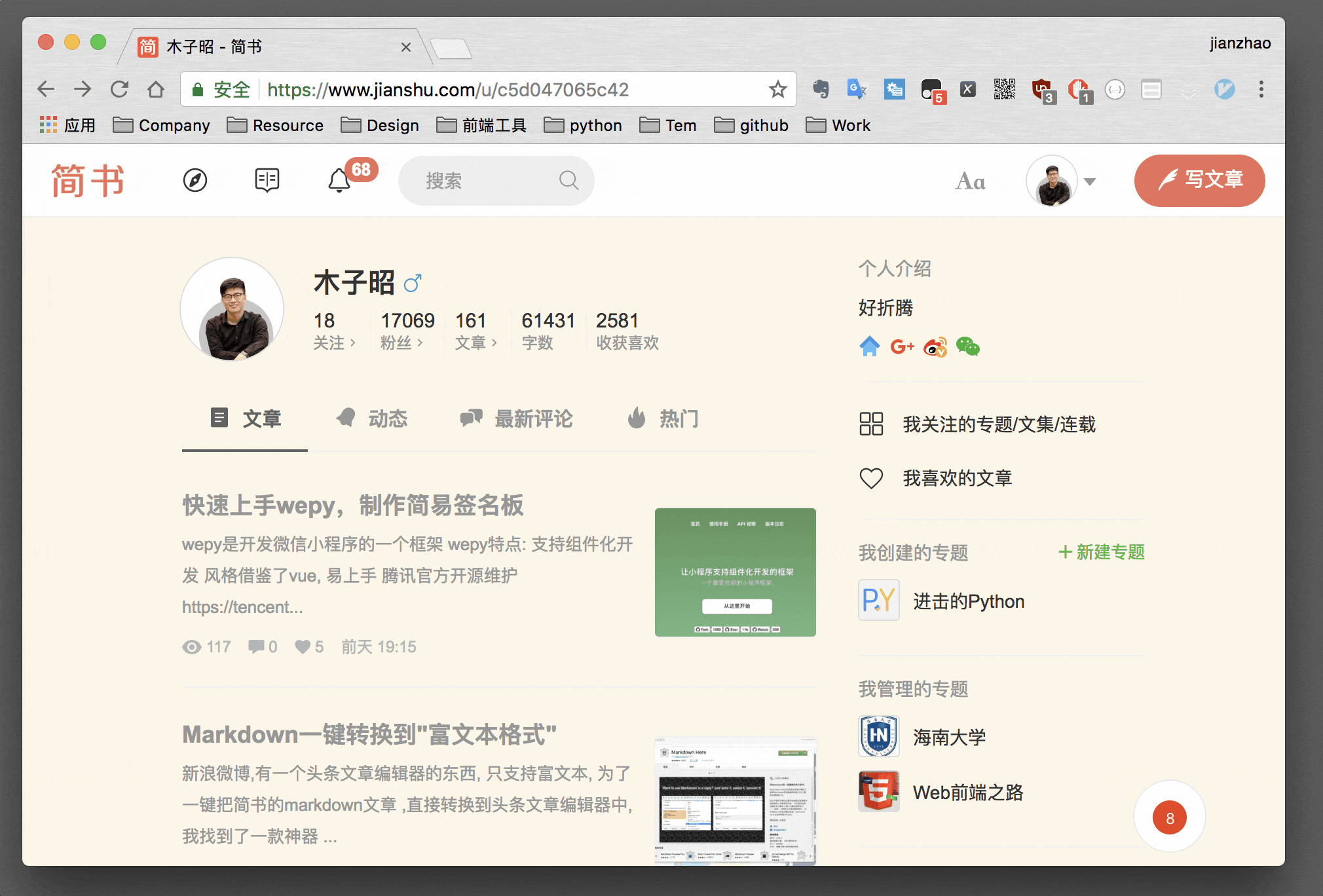
Task: Bookmark page with the star icon
Action: (x=777, y=89)
